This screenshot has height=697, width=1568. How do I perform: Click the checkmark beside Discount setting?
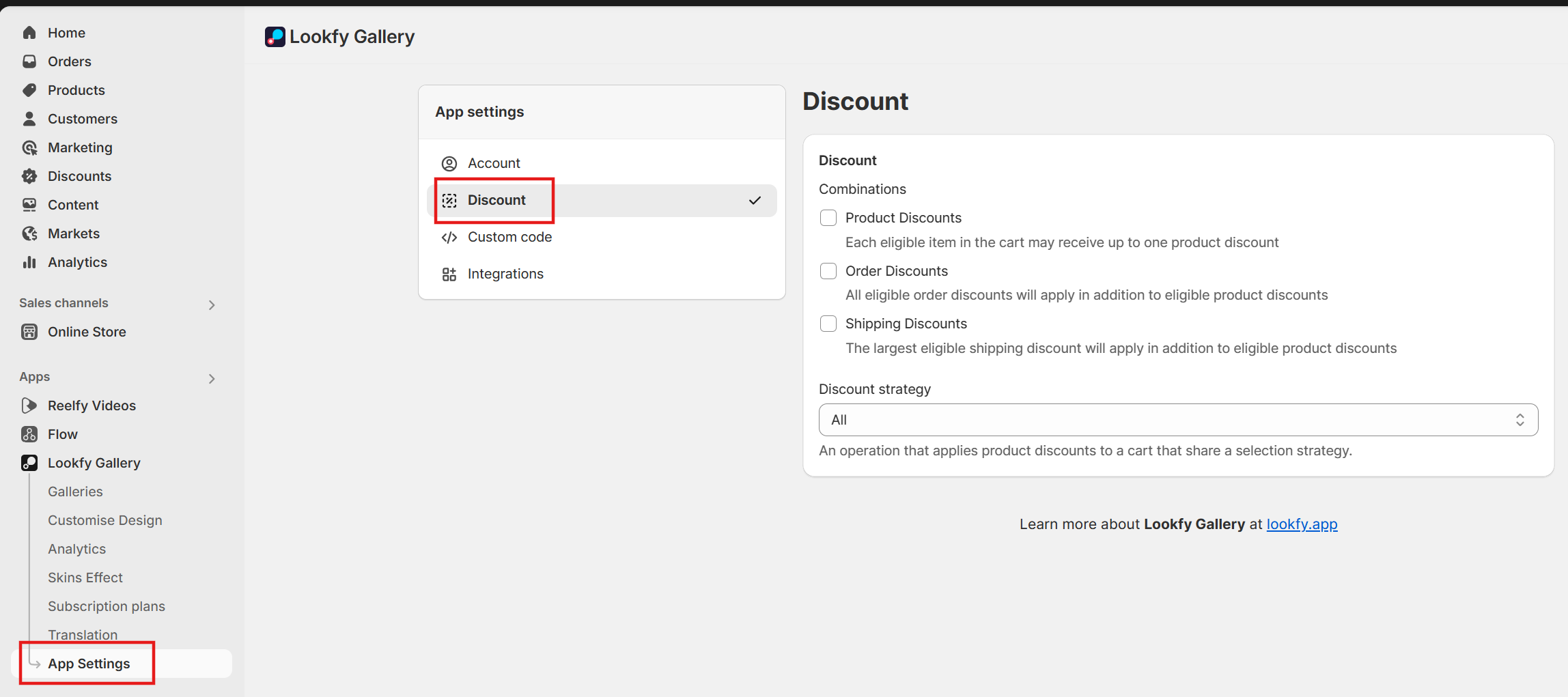tap(755, 201)
